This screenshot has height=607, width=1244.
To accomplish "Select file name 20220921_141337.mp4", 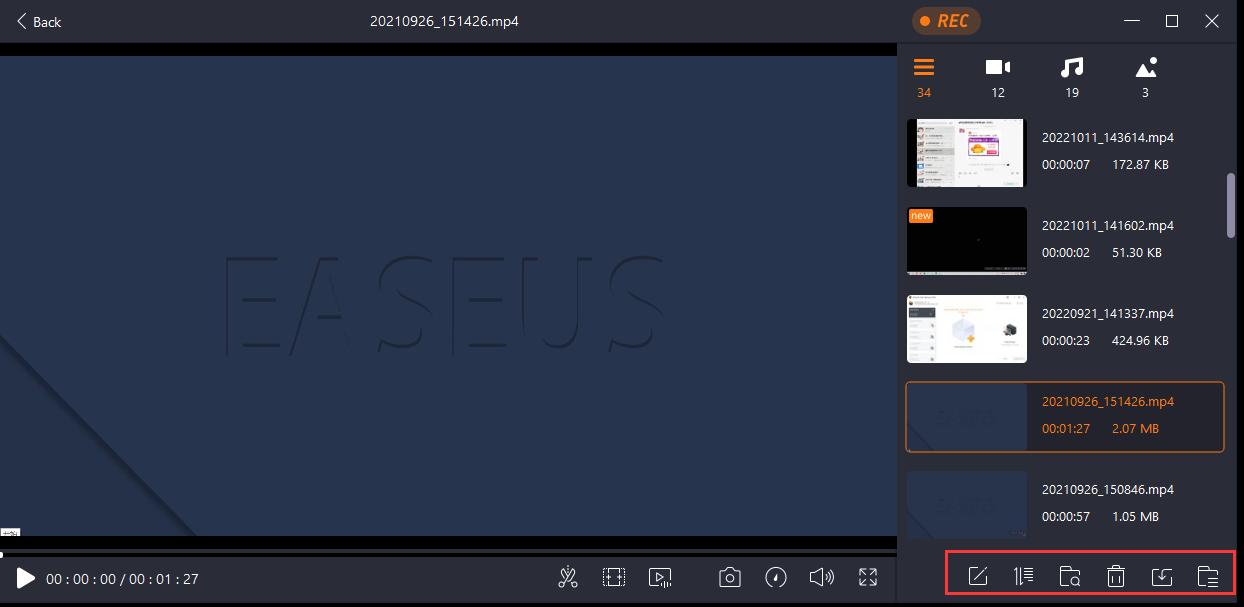I will coord(1108,314).
